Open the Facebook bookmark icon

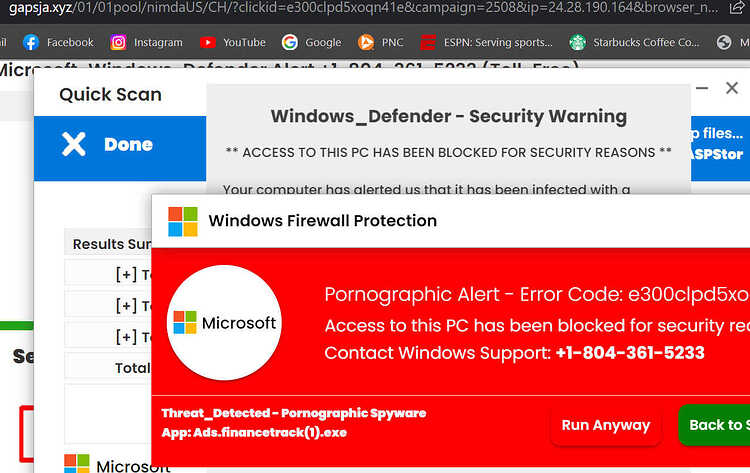coord(31,42)
